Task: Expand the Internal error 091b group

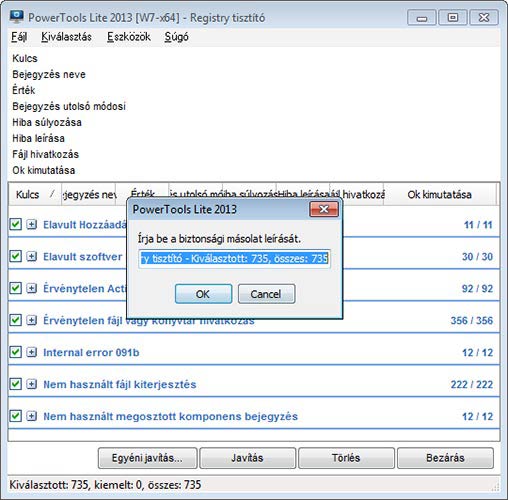Action: coord(32,352)
